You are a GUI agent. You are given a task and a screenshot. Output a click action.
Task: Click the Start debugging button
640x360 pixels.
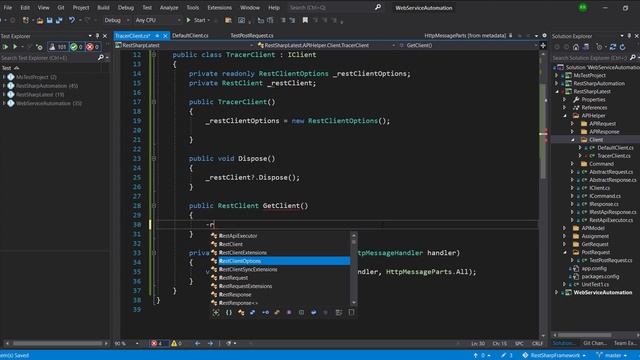coord(198,20)
